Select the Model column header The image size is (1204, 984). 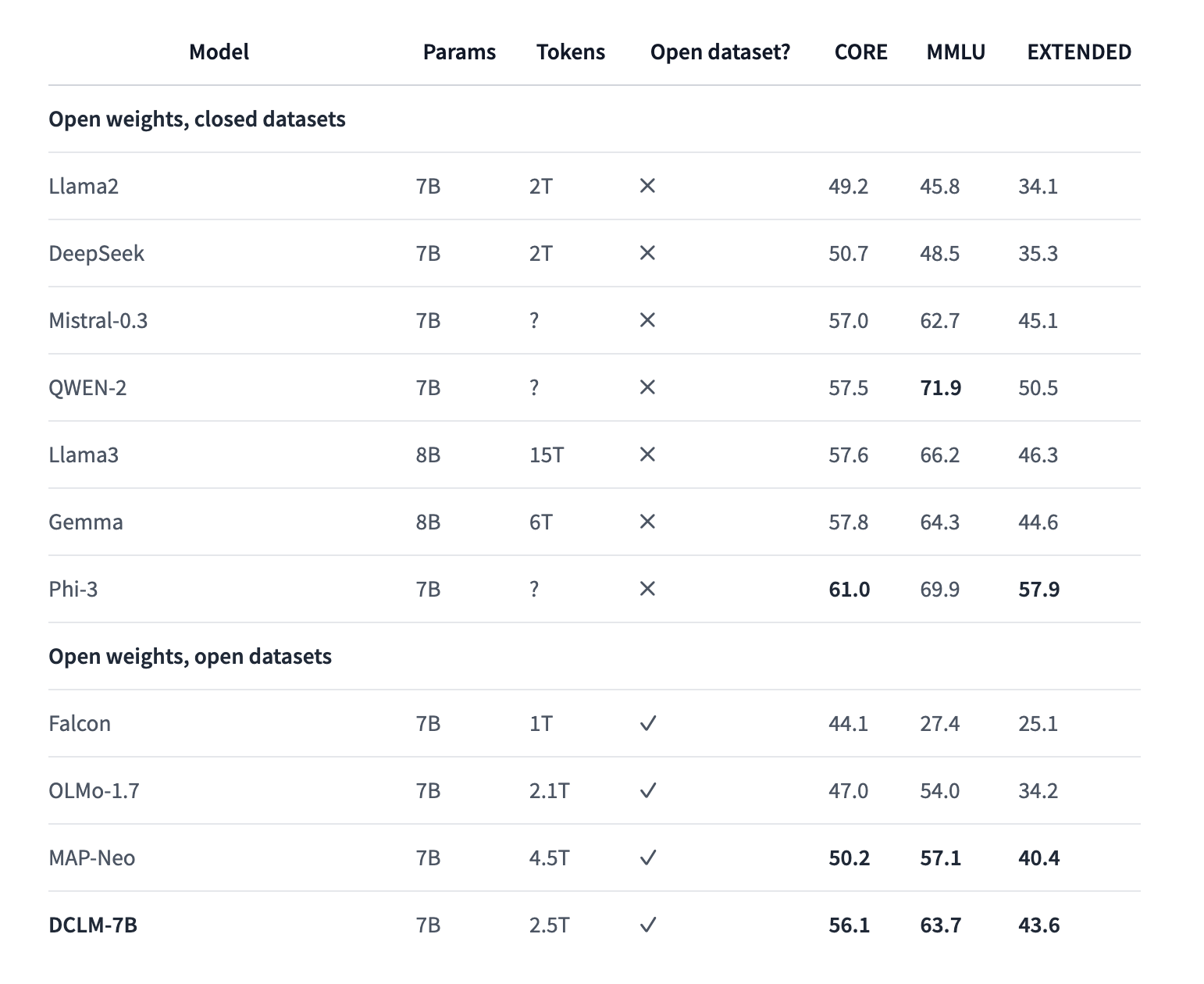(x=219, y=52)
